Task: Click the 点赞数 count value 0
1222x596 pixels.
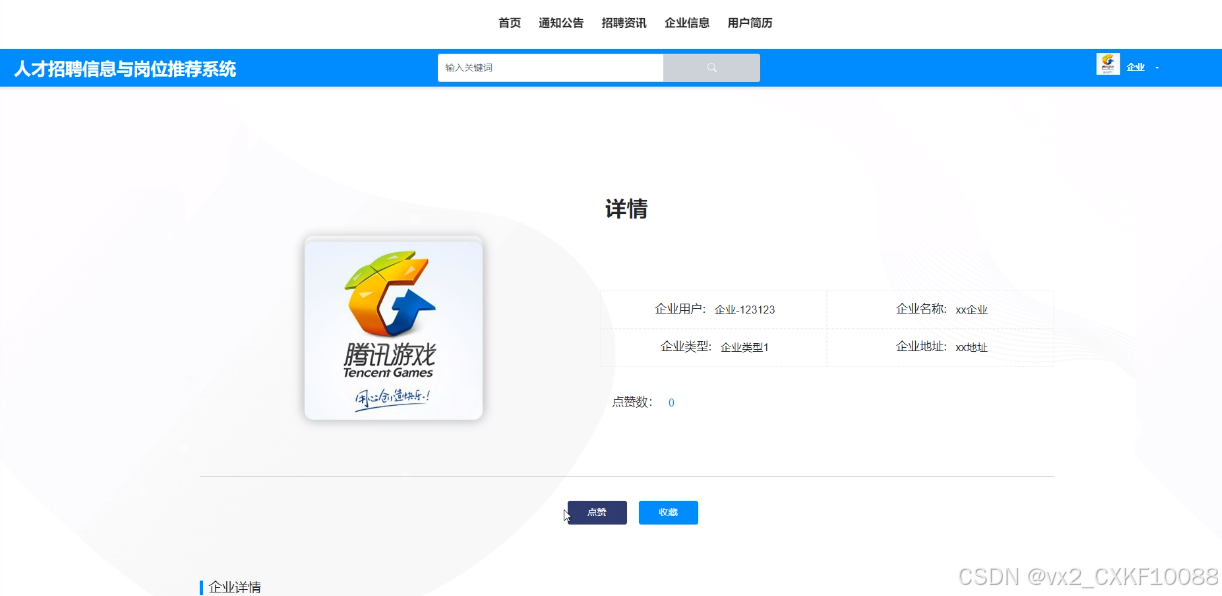Action: [x=671, y=403]
